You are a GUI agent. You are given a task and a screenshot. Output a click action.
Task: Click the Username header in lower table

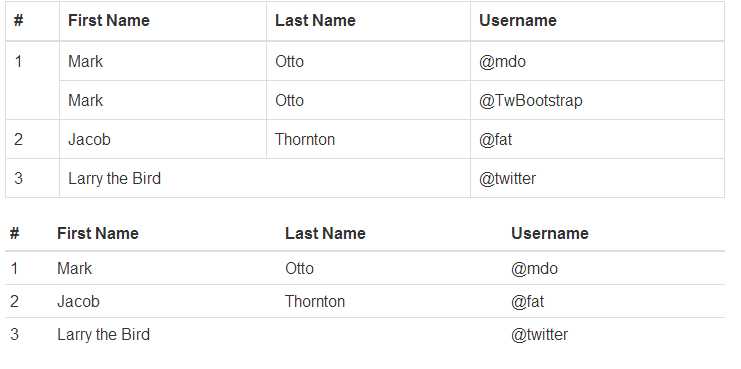pyautogui.click(x=550, y=233)
